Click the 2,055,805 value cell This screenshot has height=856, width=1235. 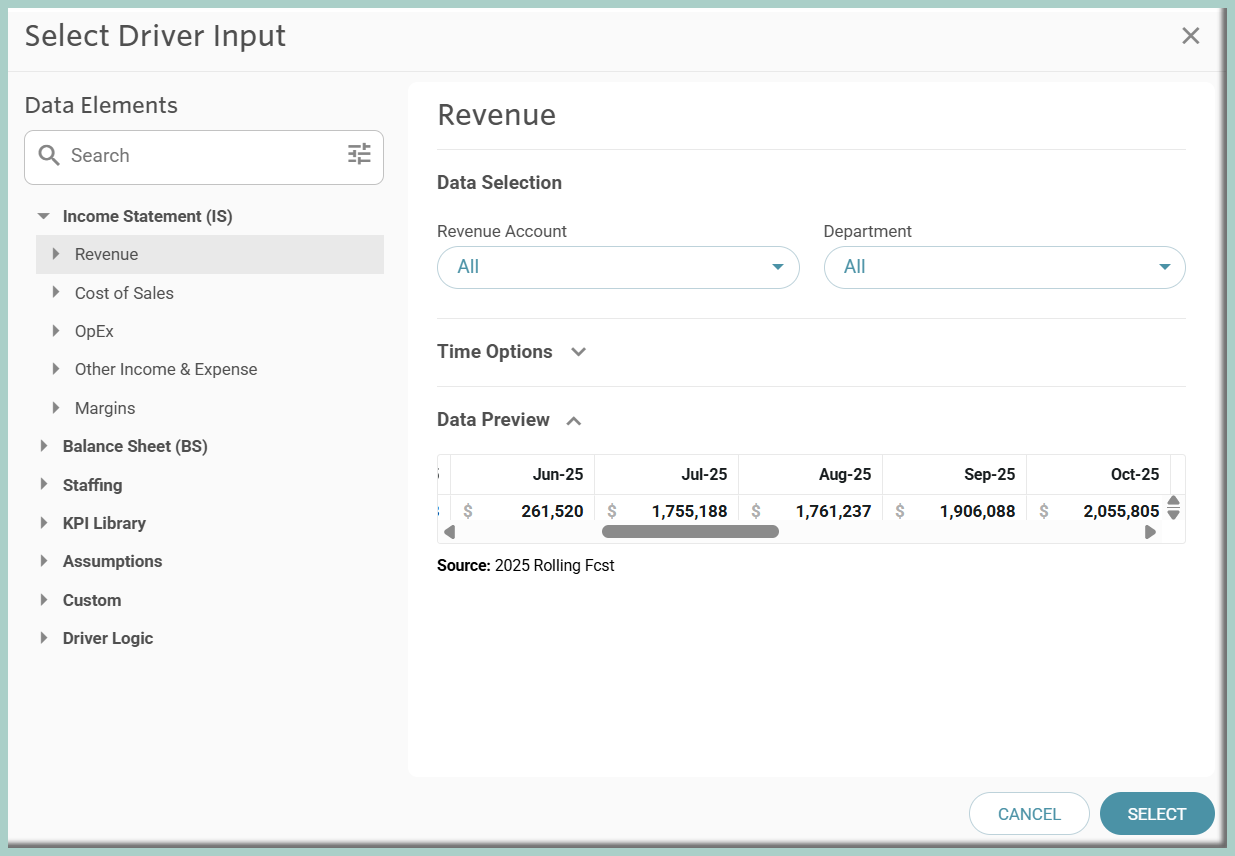[1099, 510]
